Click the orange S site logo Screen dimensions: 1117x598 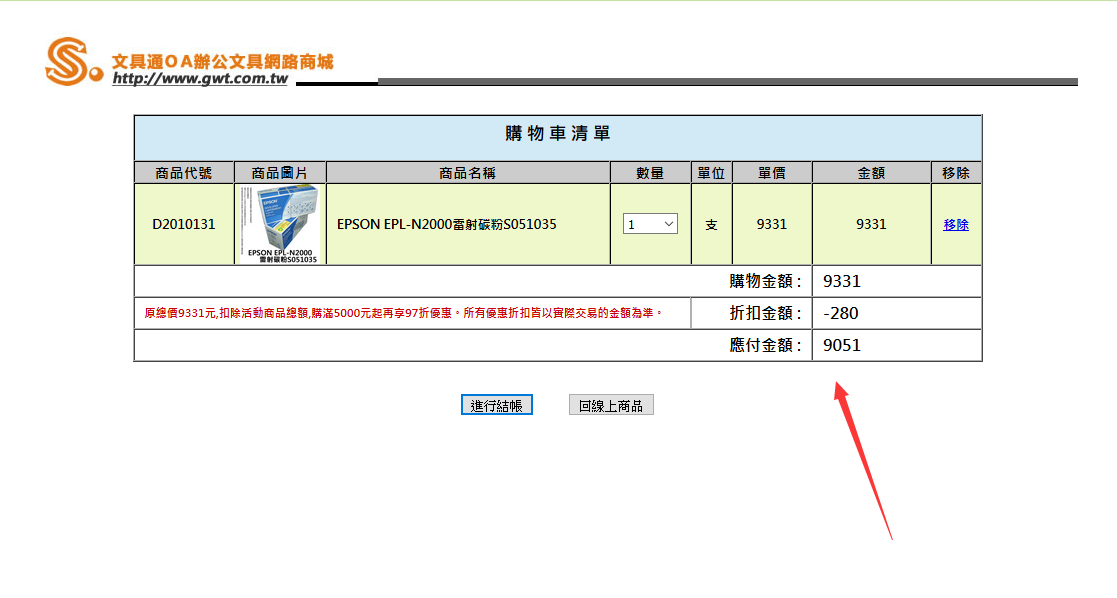tap(73, 62)
